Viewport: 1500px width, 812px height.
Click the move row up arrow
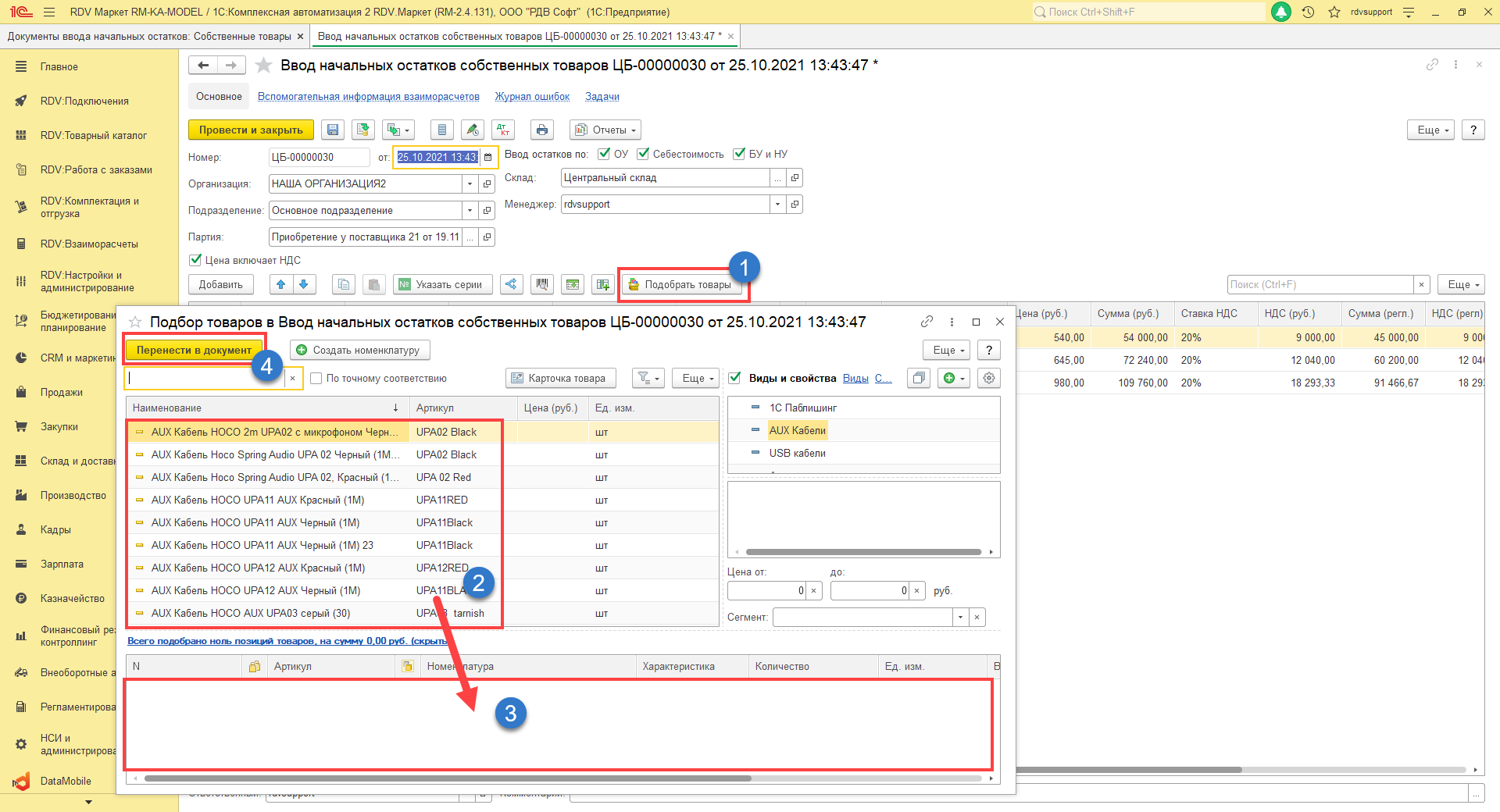pos(280,284)
